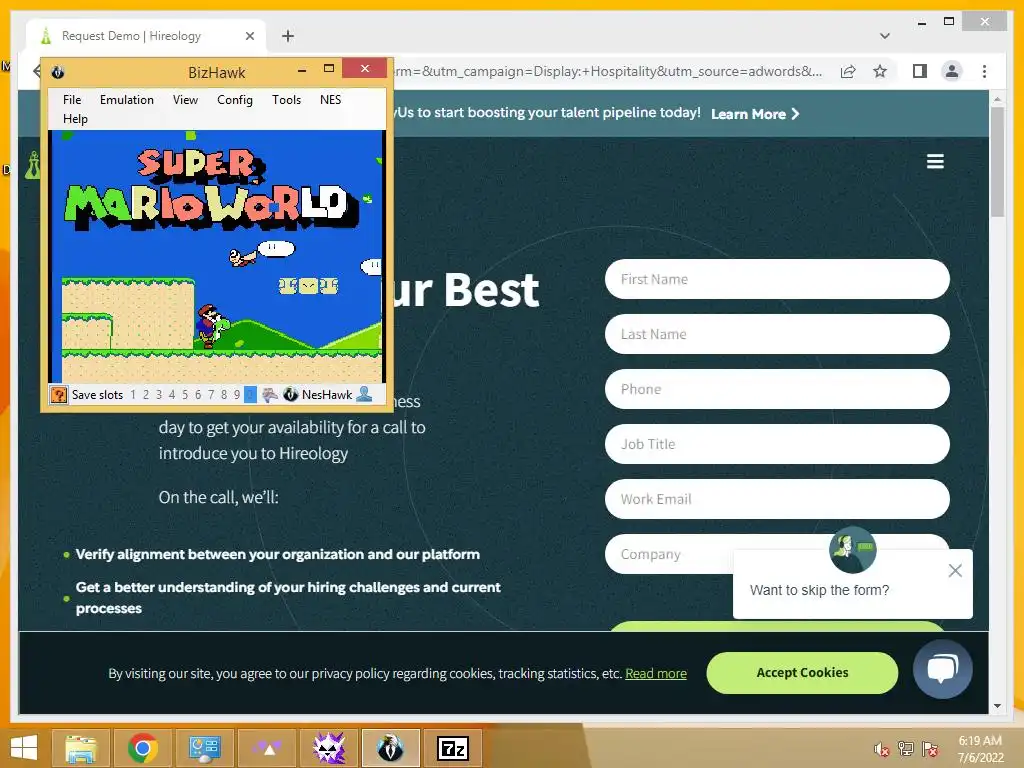The width and height of the screenshot is (1024, 768).
Task: Open the Chrome profile avatar
Action: coord(952,71)
